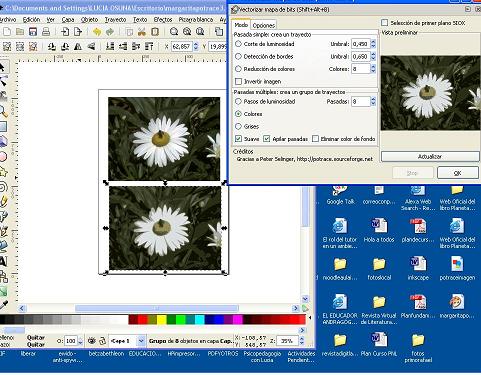Click the luminosidad Umbral 0,450 spinner arrows
Viewport: 481px width, 375px height.
(x=373, y=44)
